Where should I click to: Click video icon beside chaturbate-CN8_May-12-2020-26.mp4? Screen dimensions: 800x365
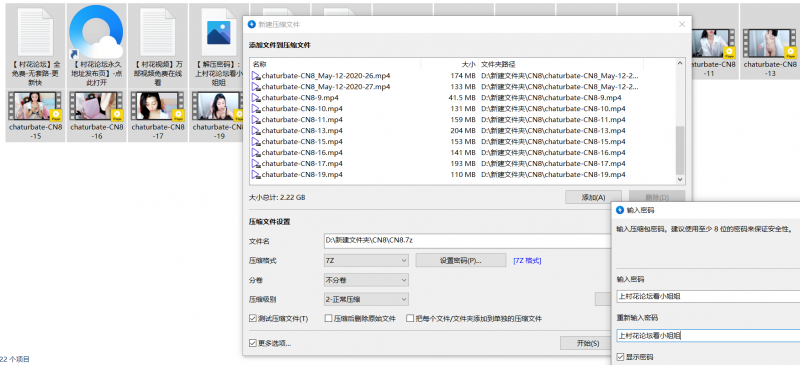tap(256, 76)
